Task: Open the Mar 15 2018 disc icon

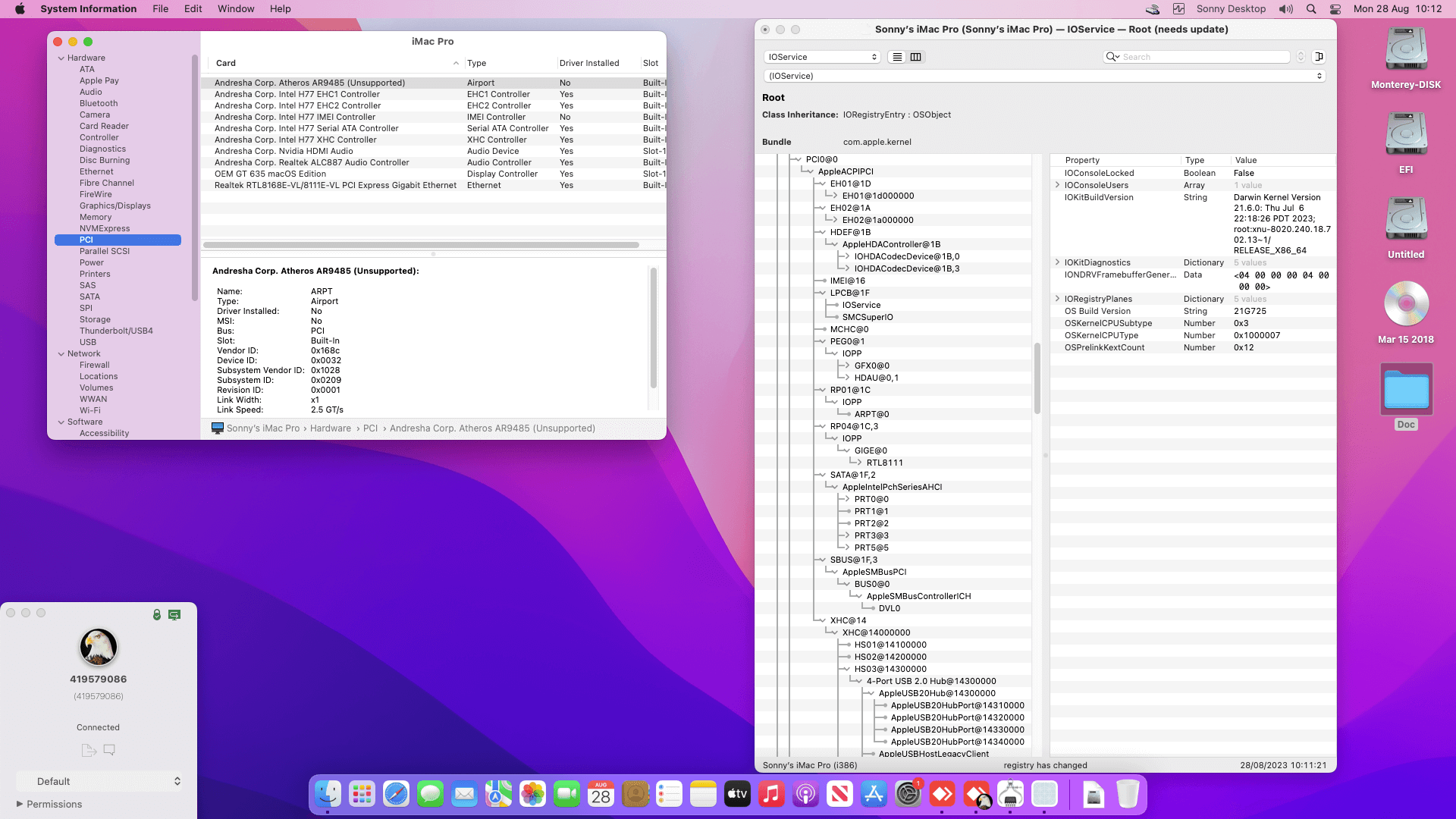Action: coord(1406,305)
